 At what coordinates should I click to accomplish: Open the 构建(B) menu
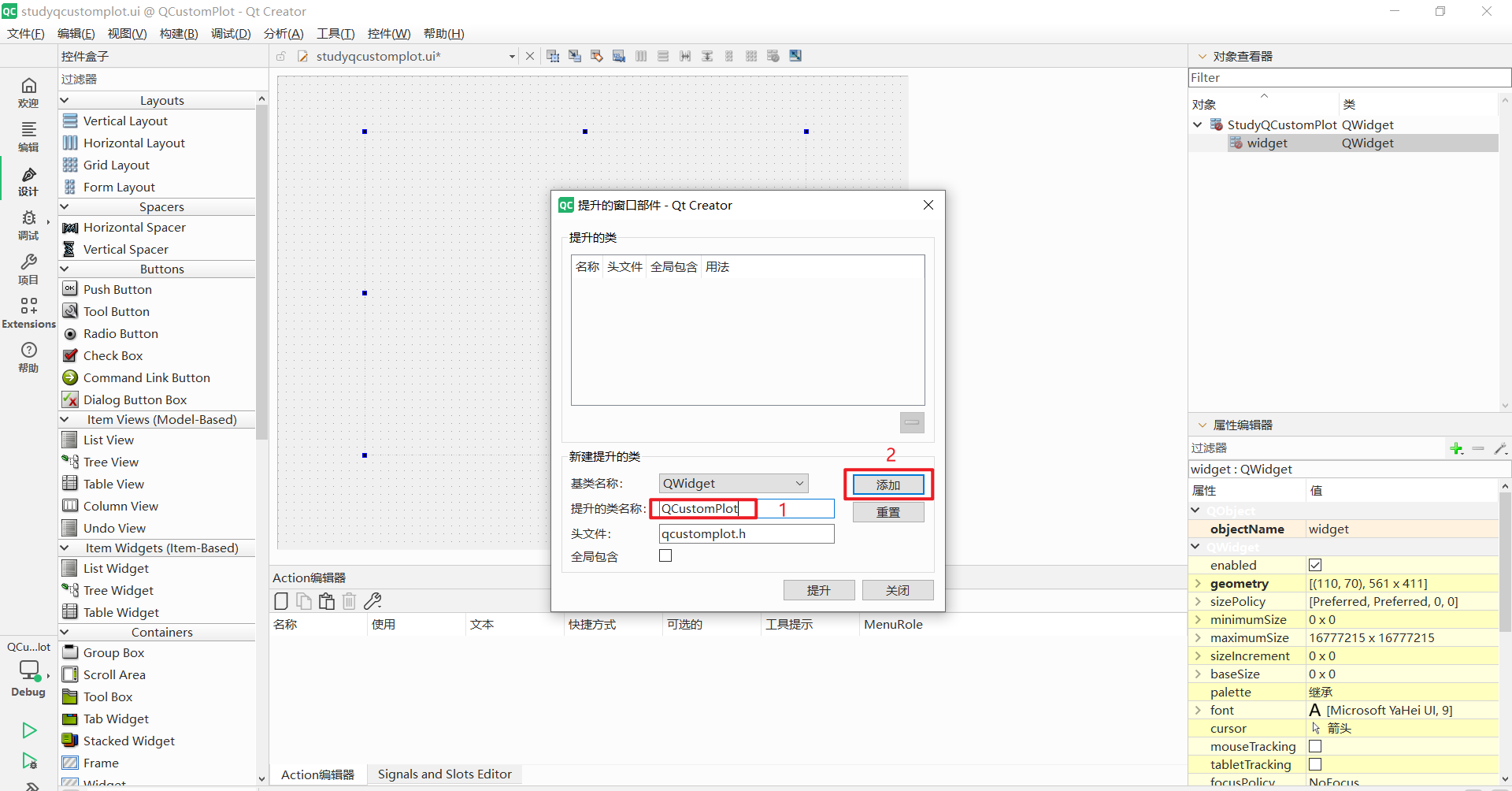pyautogui.click(x=179, y=34)
